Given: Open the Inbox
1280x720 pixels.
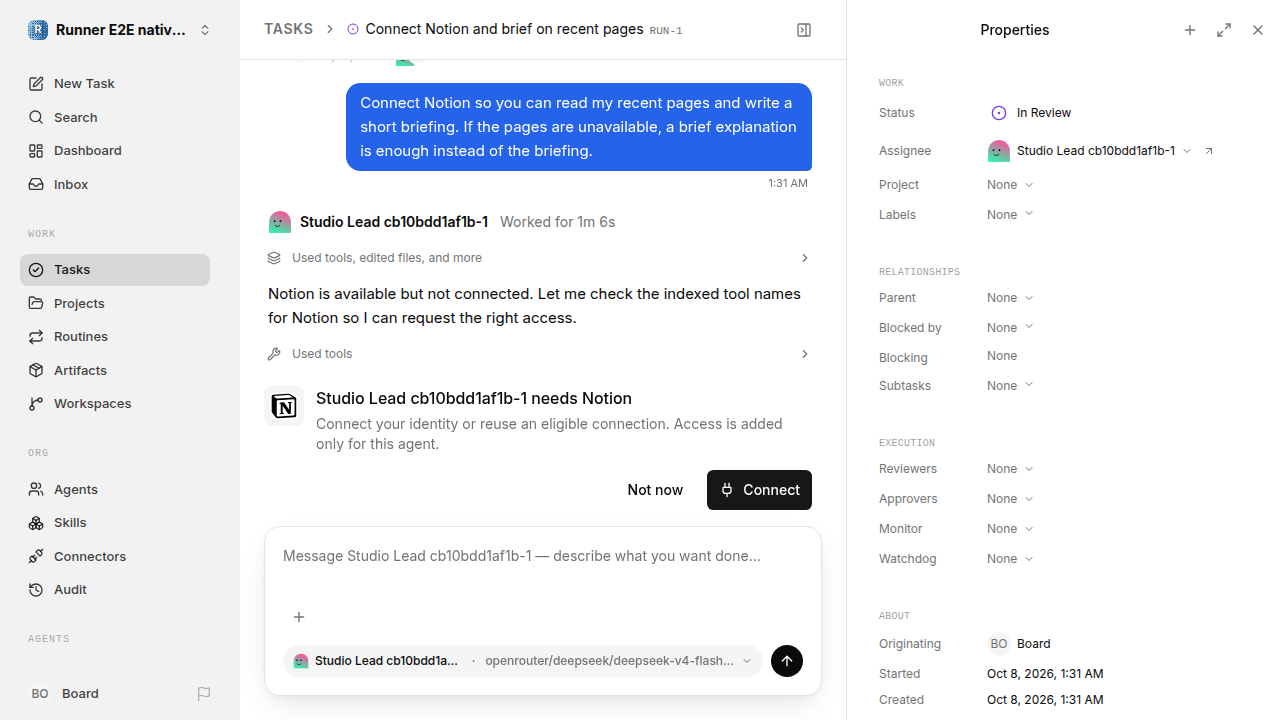Looking at the screenshot, I should click(x=115, y=184).
